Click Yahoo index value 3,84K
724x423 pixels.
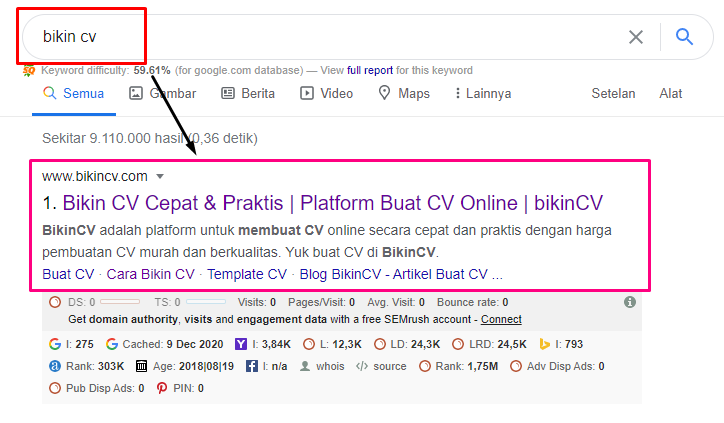(276, 344)
